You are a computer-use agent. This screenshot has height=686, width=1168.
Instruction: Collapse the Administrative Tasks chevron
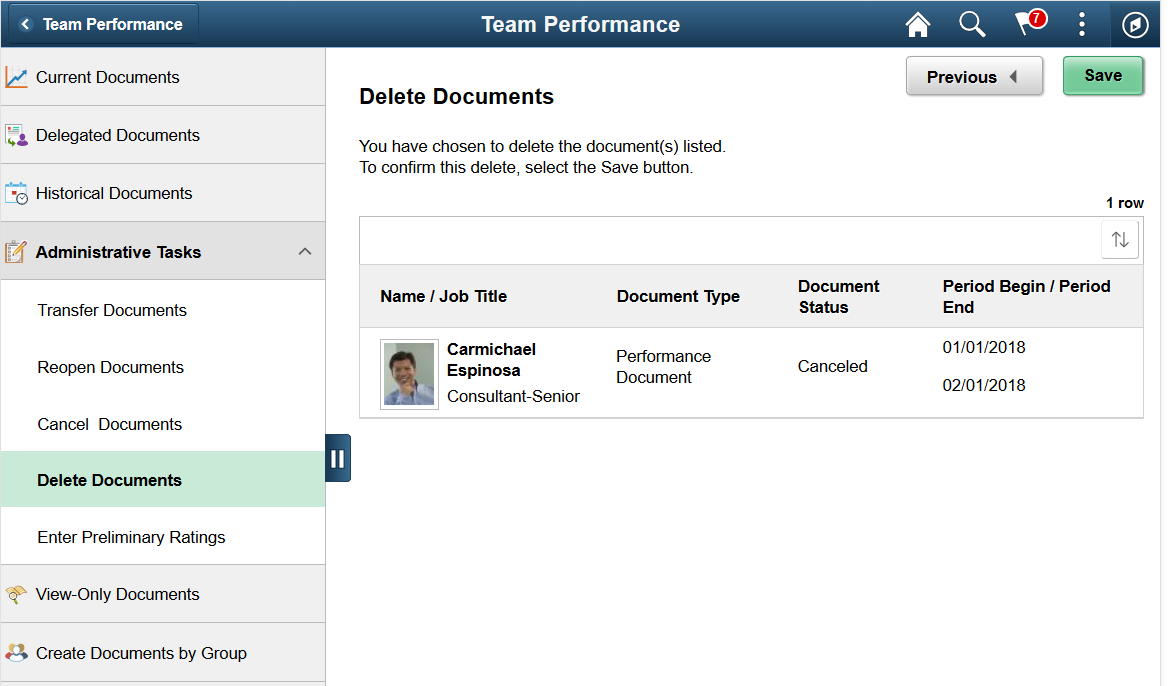pyautogui.click(x=305, y=252)
